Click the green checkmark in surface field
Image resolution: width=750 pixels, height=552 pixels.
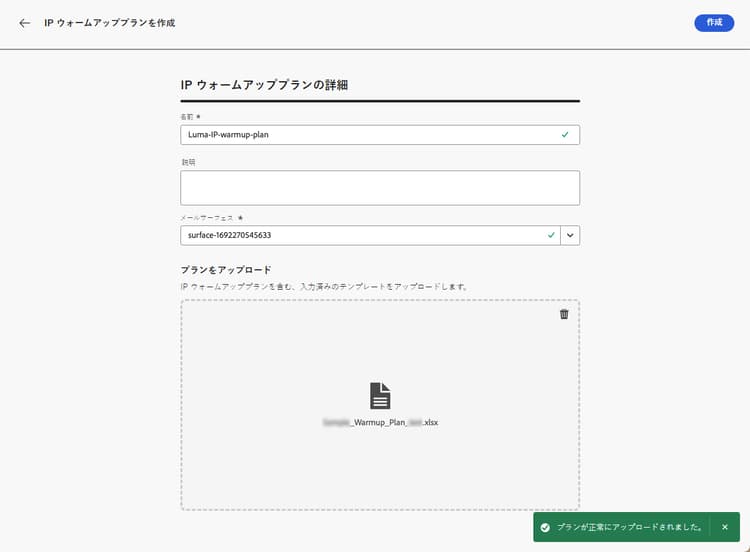point(551,235)
